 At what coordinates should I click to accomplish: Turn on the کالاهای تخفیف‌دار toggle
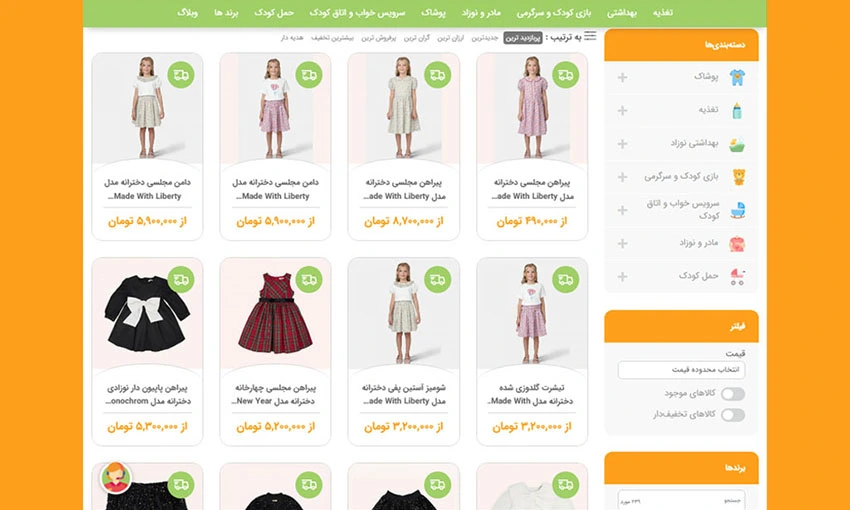point(733,415)
